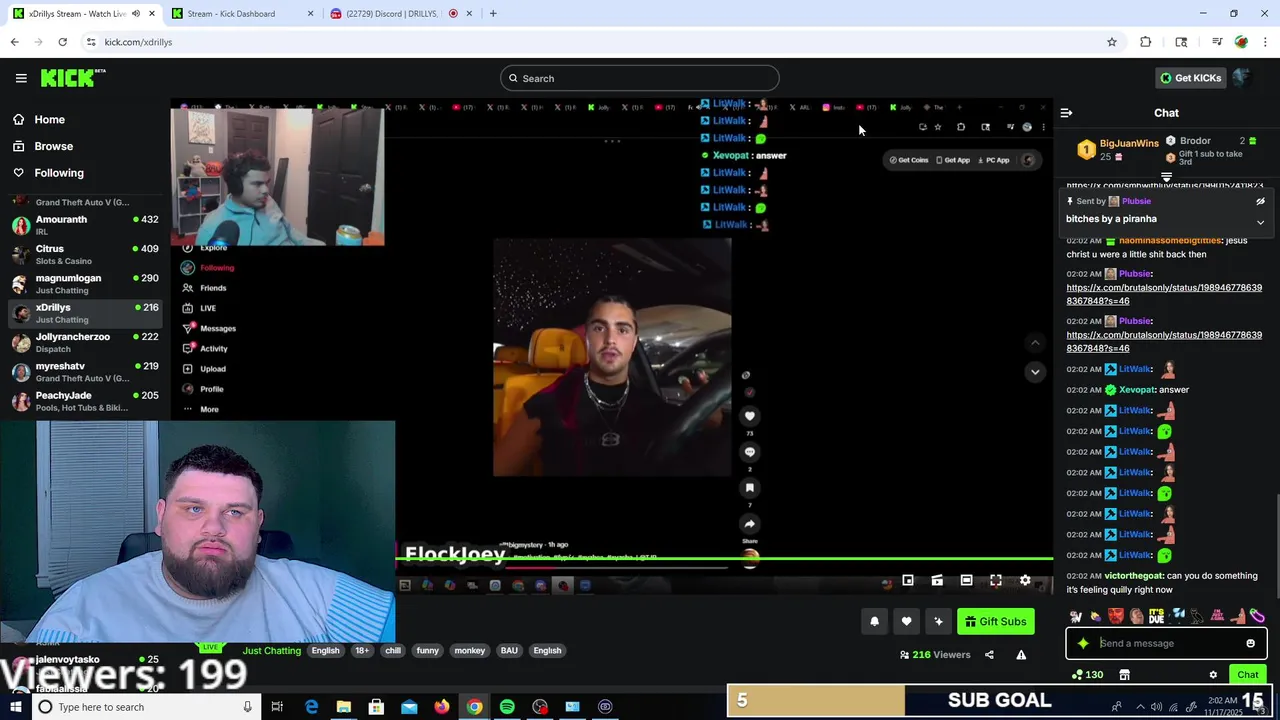Viewport: 1280px width, 720px height.
Task: Open Browse in sidebar
Action: point(52,146)
